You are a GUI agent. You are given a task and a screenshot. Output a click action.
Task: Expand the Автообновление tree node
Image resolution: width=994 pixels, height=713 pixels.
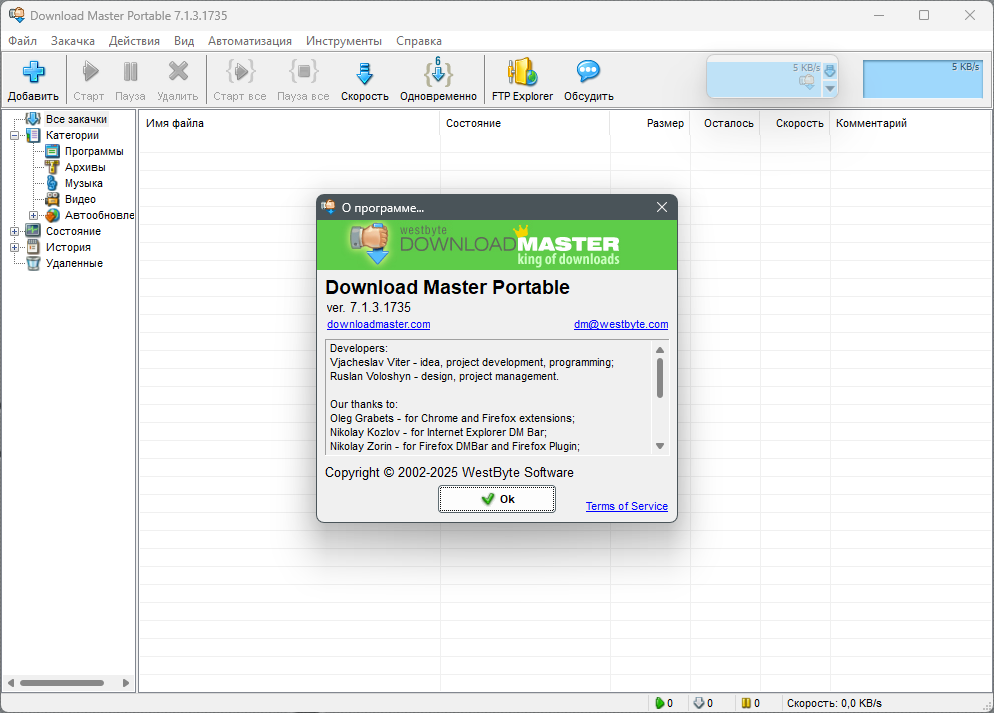click(33, 215)
